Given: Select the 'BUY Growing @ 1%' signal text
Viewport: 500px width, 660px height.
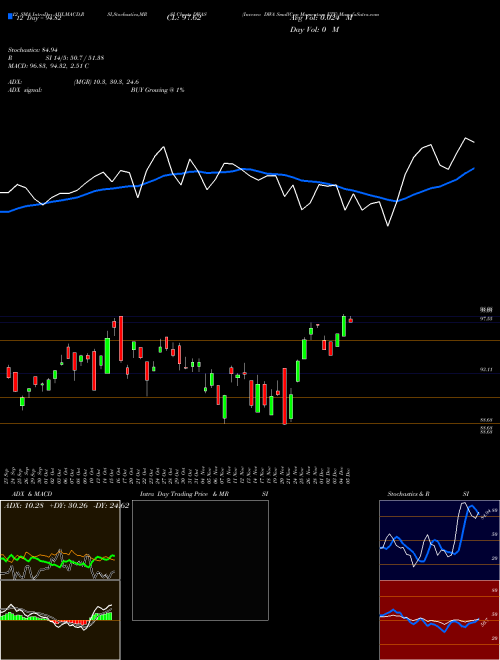Looking at the screenshot, I should (157, 90).
